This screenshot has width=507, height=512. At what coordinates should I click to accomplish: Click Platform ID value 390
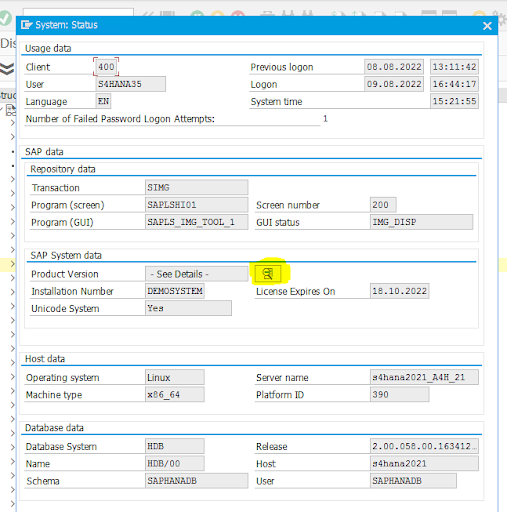[x=399, y=395]
